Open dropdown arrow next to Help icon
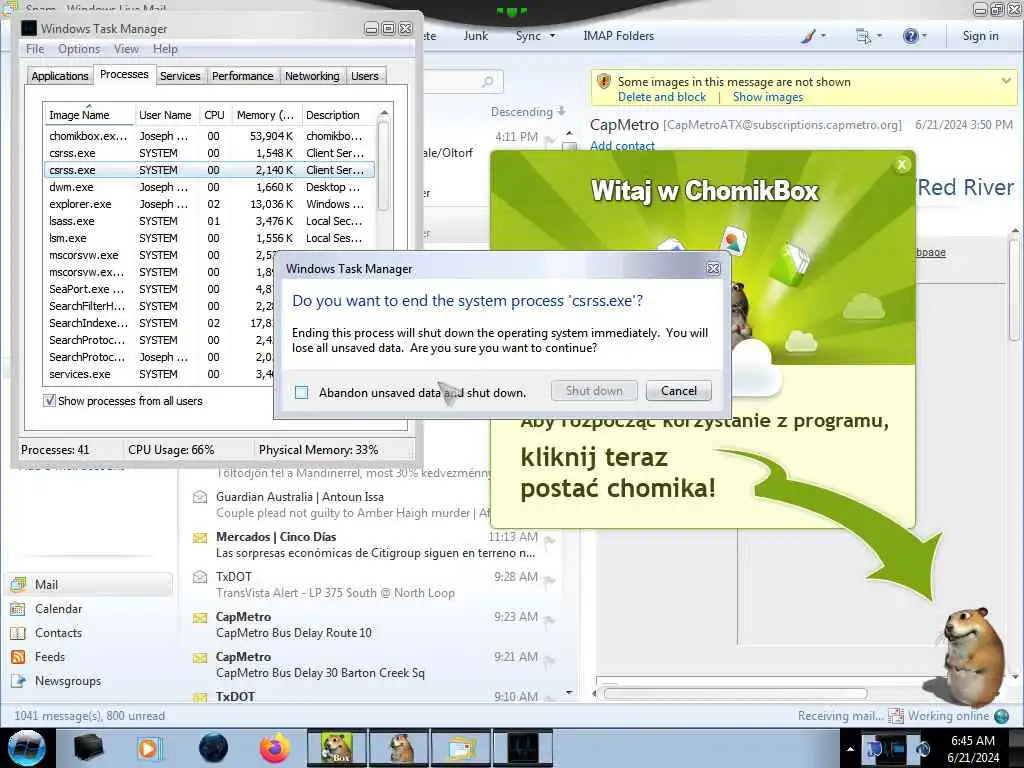The height and width of the screenshot is (768, 1024). 924,36
